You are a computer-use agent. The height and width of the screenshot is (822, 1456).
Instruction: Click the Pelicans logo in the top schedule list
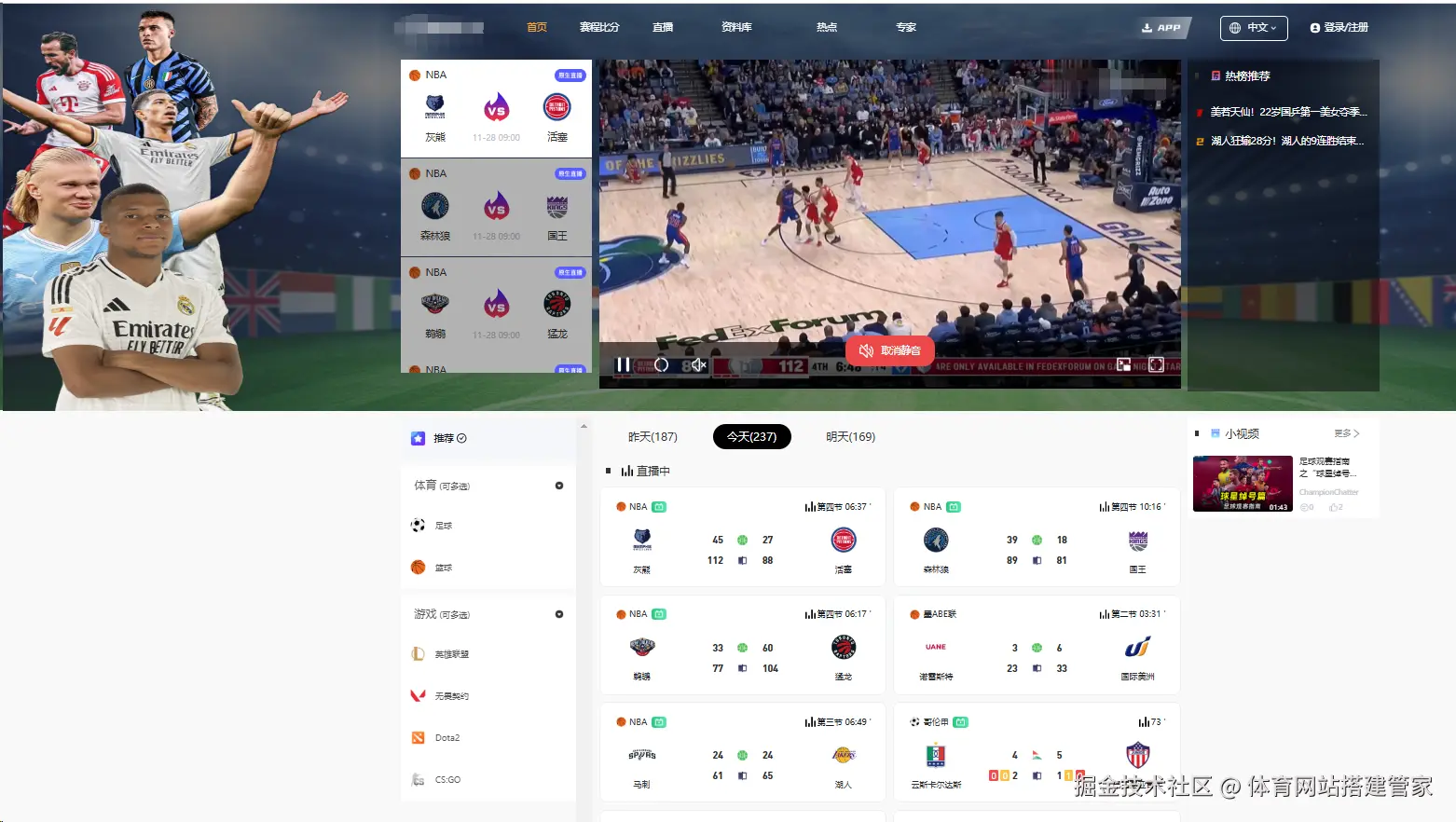(x=435, y=305)
